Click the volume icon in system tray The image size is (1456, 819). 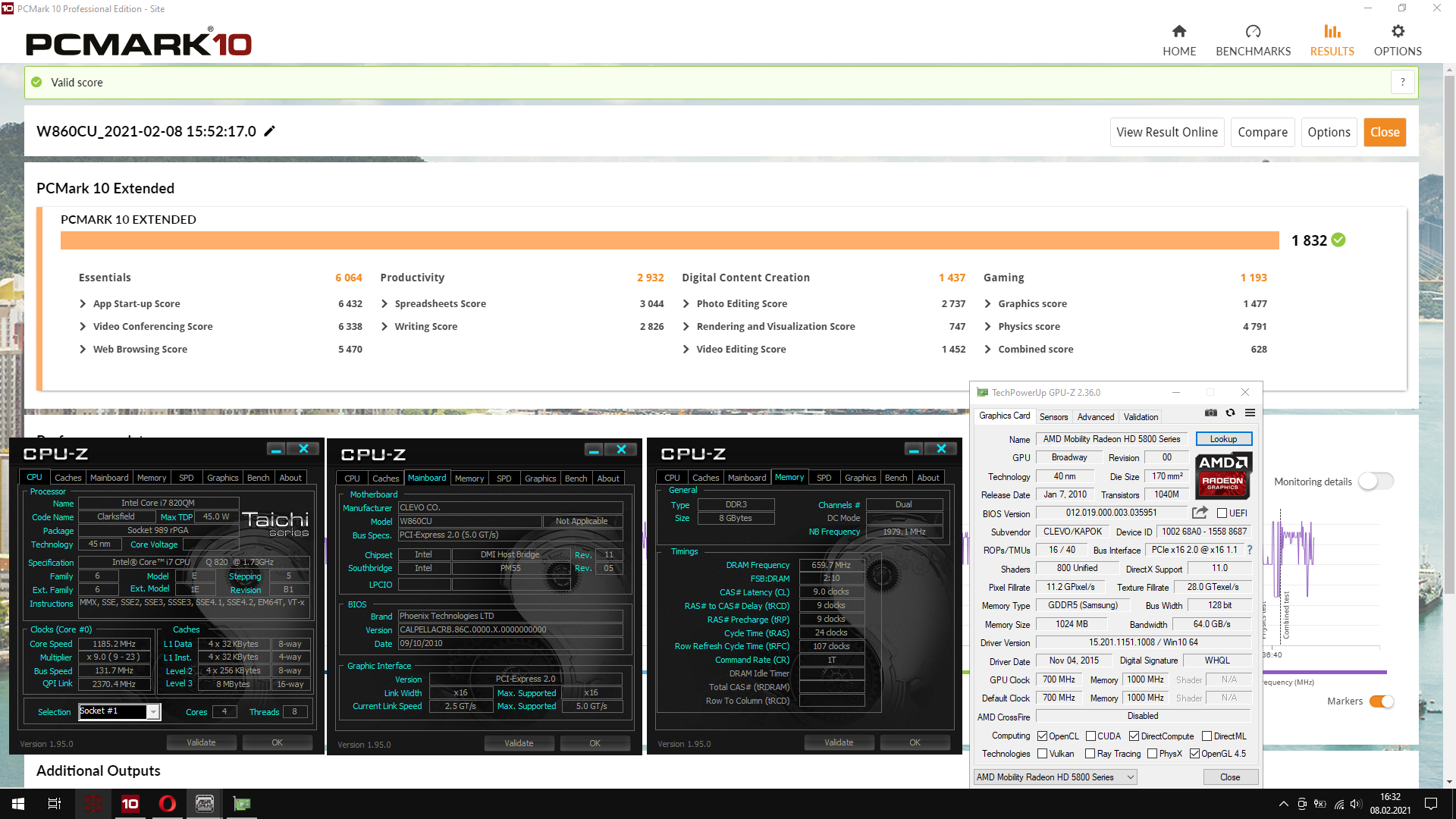pyautogui.click(x=1356, y=804)
